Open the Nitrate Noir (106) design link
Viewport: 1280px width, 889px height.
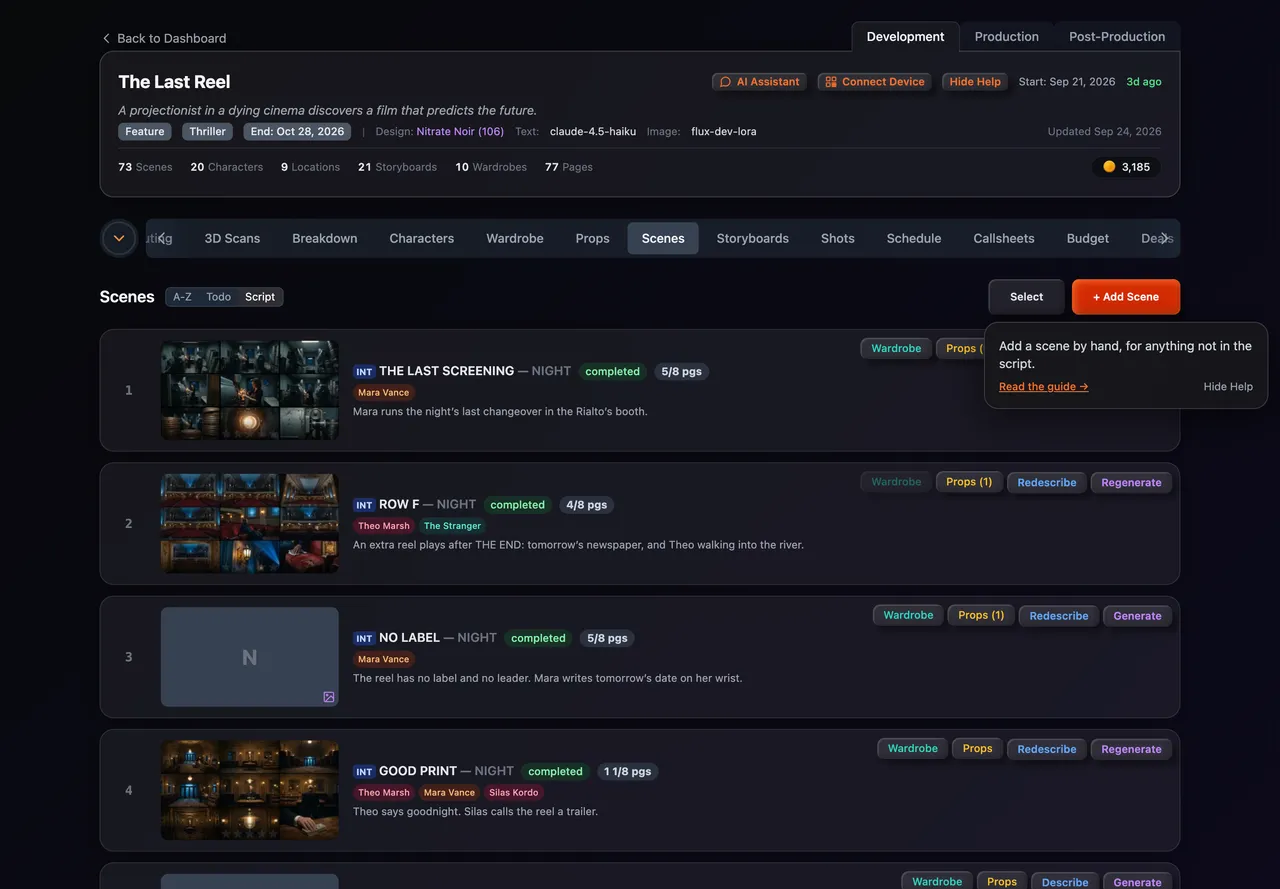460,132
